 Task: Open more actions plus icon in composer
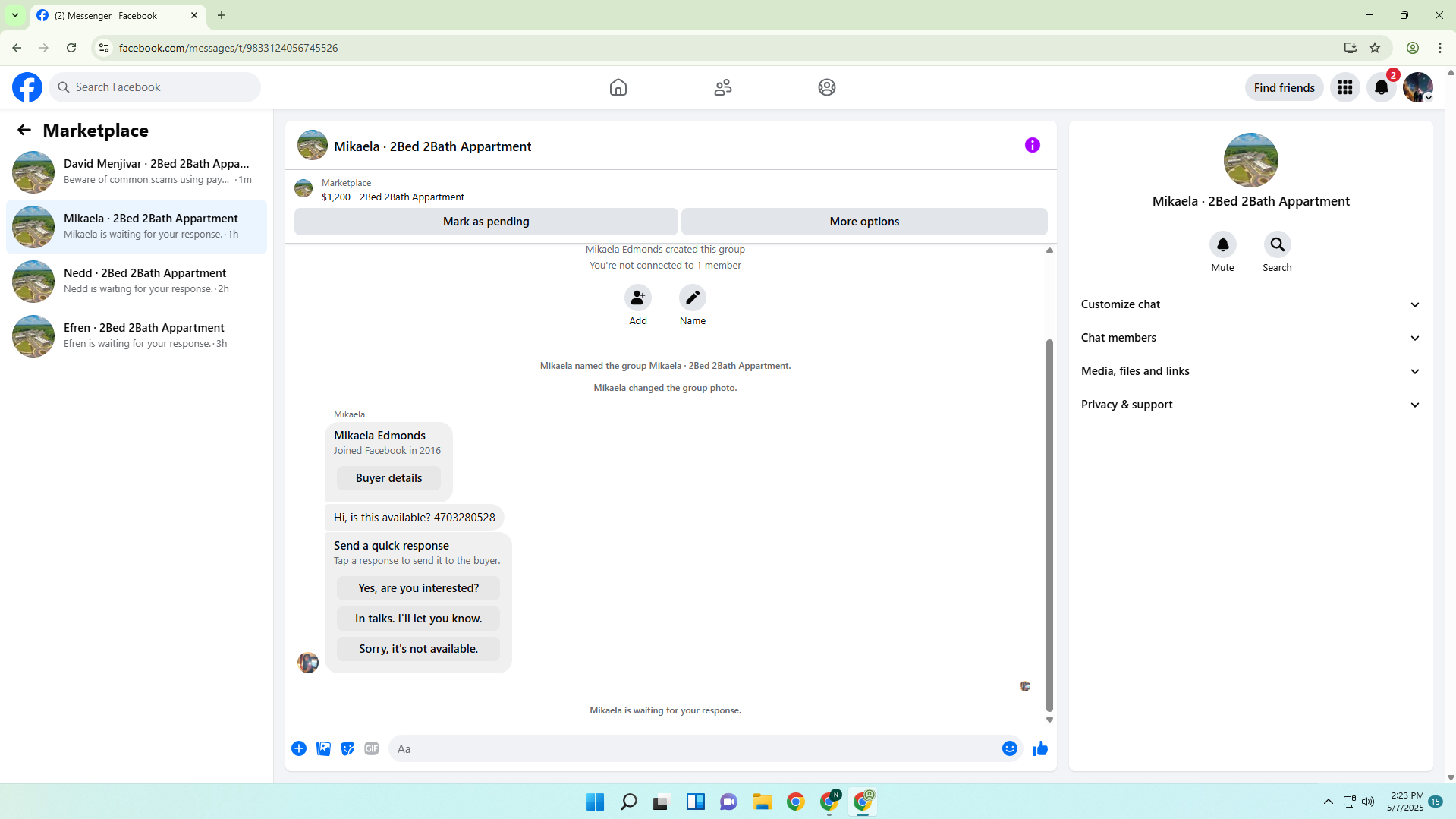click(x=299, y=748)
